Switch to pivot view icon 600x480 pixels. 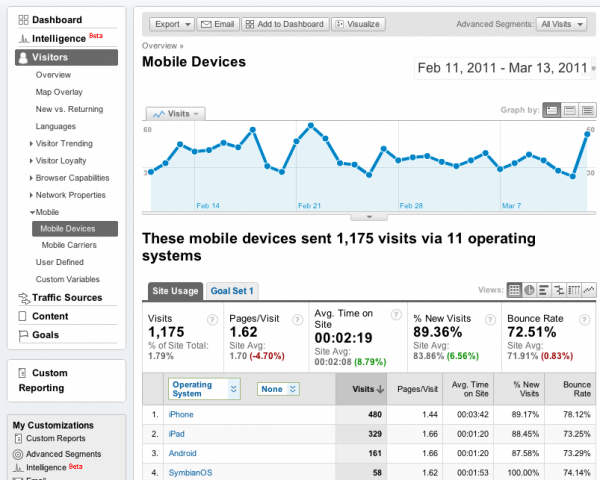pyautogui.click(x=574, y=290)
